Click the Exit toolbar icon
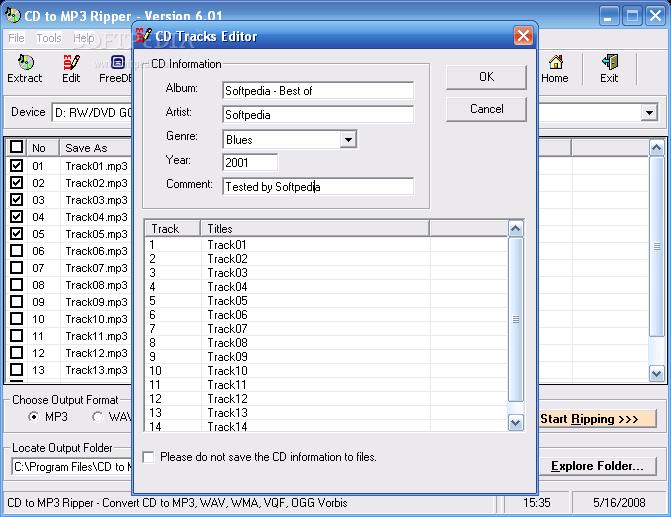Screen dimensions: 671x517 [x=609, y=69]
